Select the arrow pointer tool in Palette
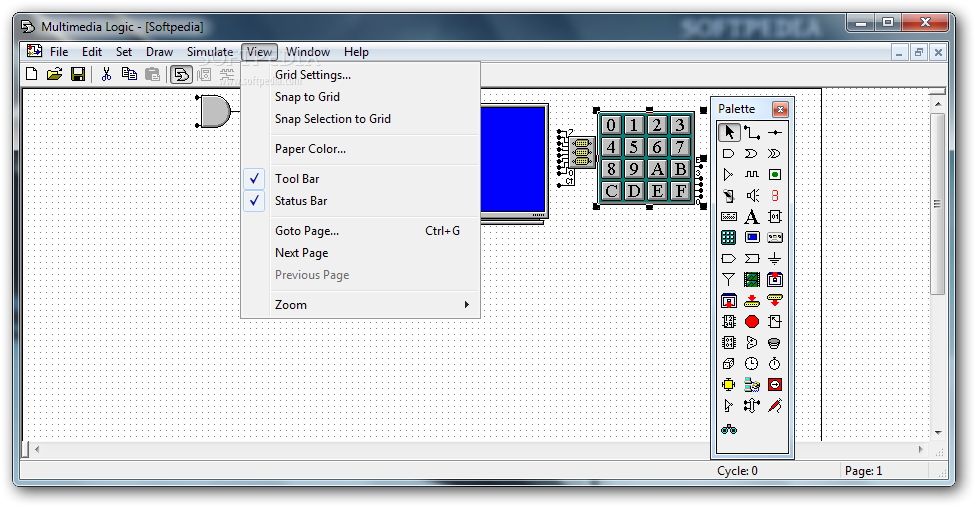 coord(729,133)
